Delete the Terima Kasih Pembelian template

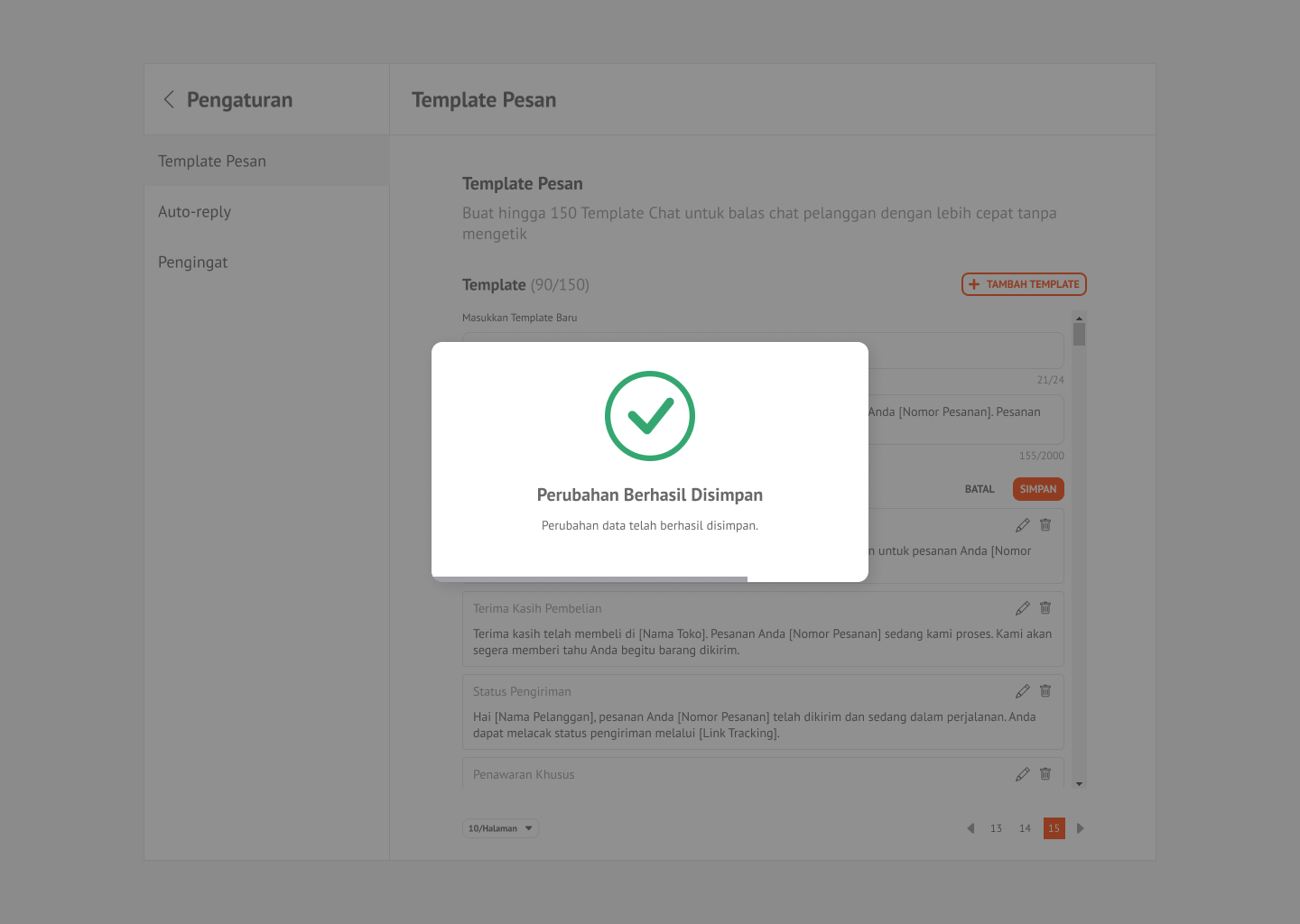click(1045, 608)
